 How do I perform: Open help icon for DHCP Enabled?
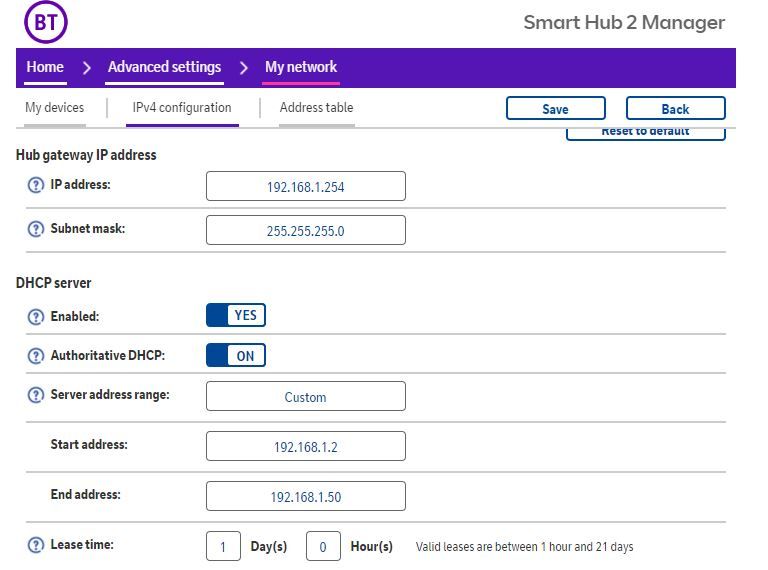point(36,316)
